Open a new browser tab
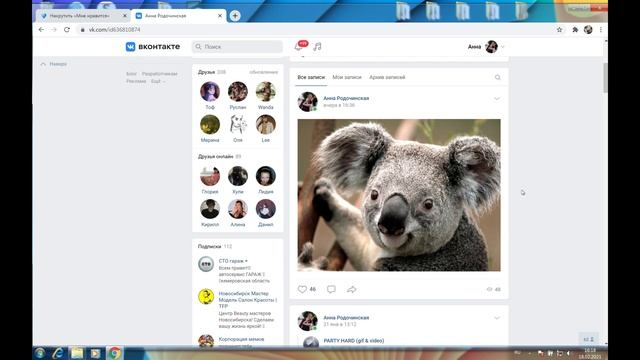The width and height of the screenshot is (640, 360). [235, 16]
